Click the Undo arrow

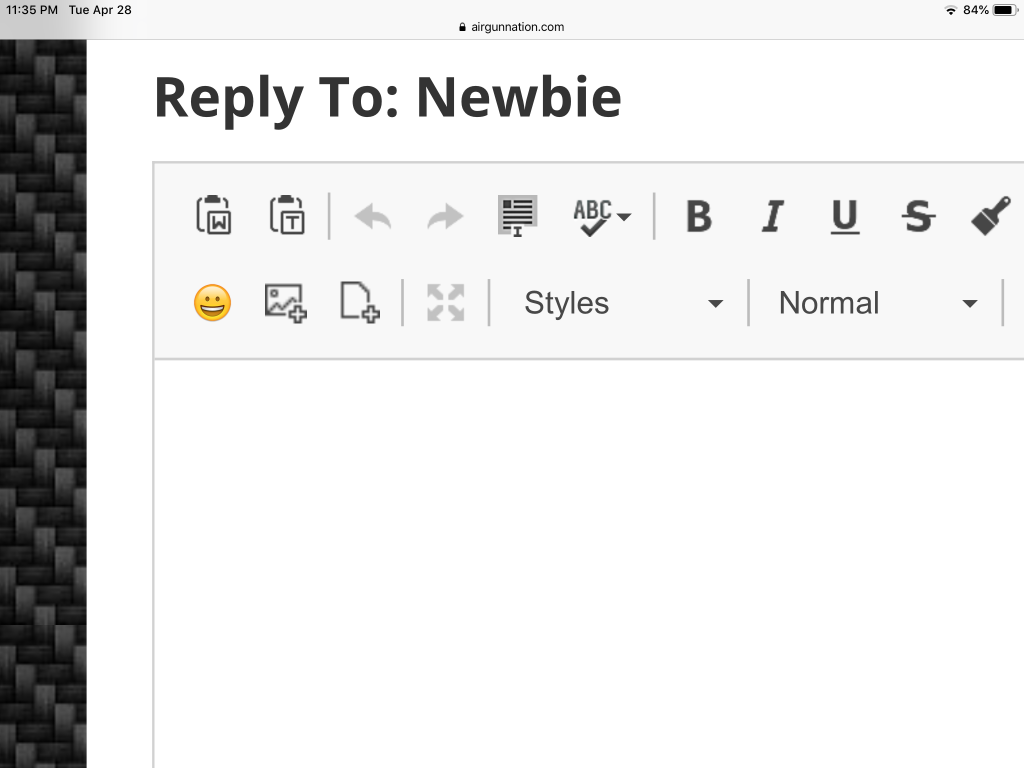372,216
